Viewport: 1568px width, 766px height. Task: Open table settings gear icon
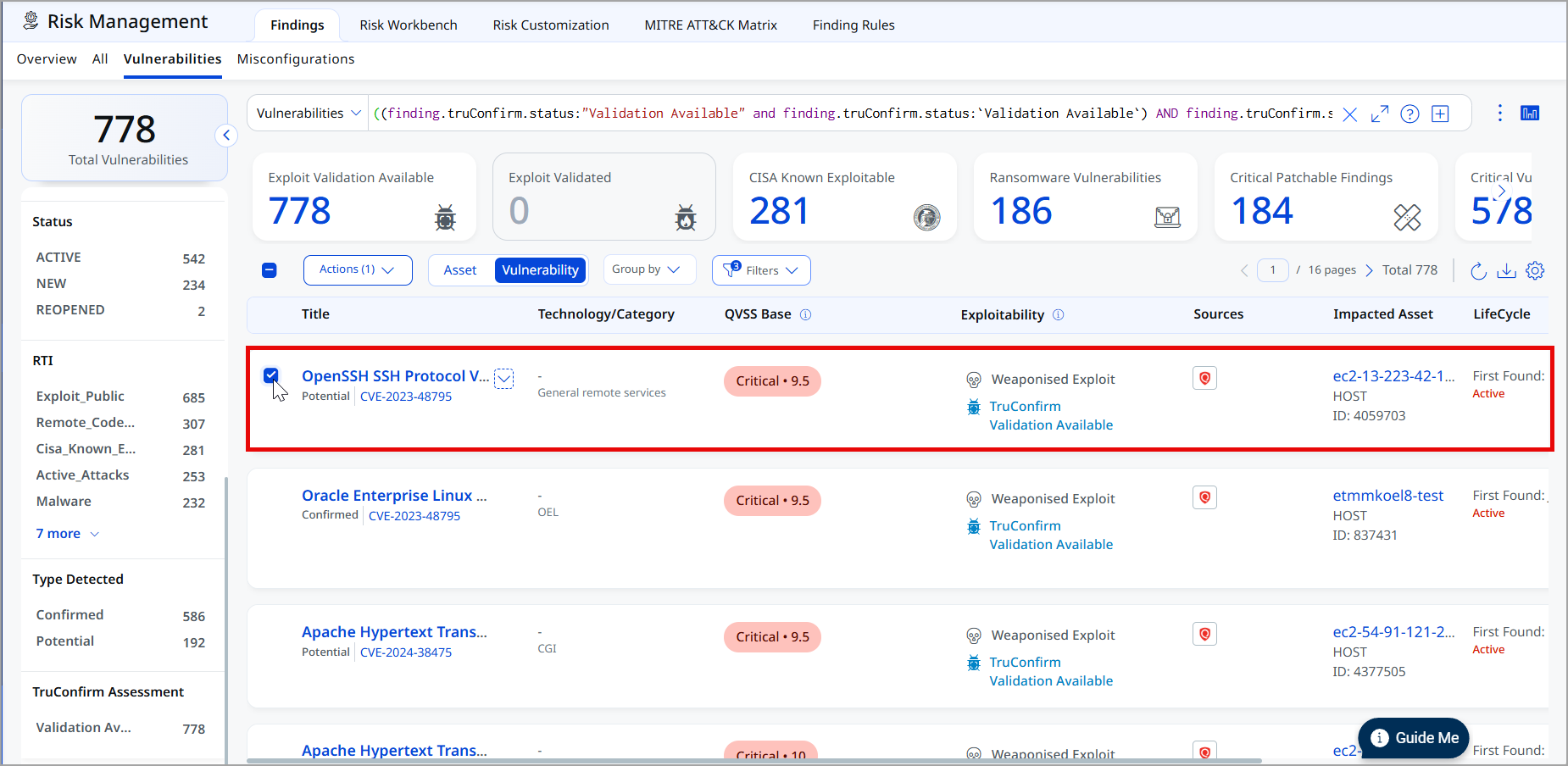point(1535,270)
